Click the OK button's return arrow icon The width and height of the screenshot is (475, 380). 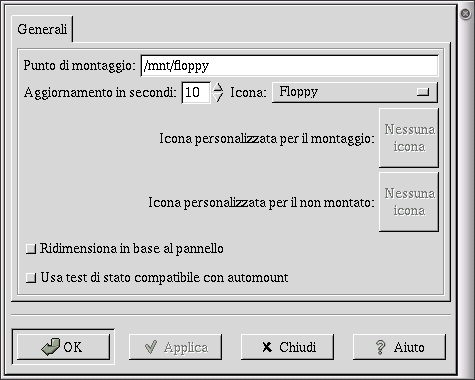tap(51, 347)
